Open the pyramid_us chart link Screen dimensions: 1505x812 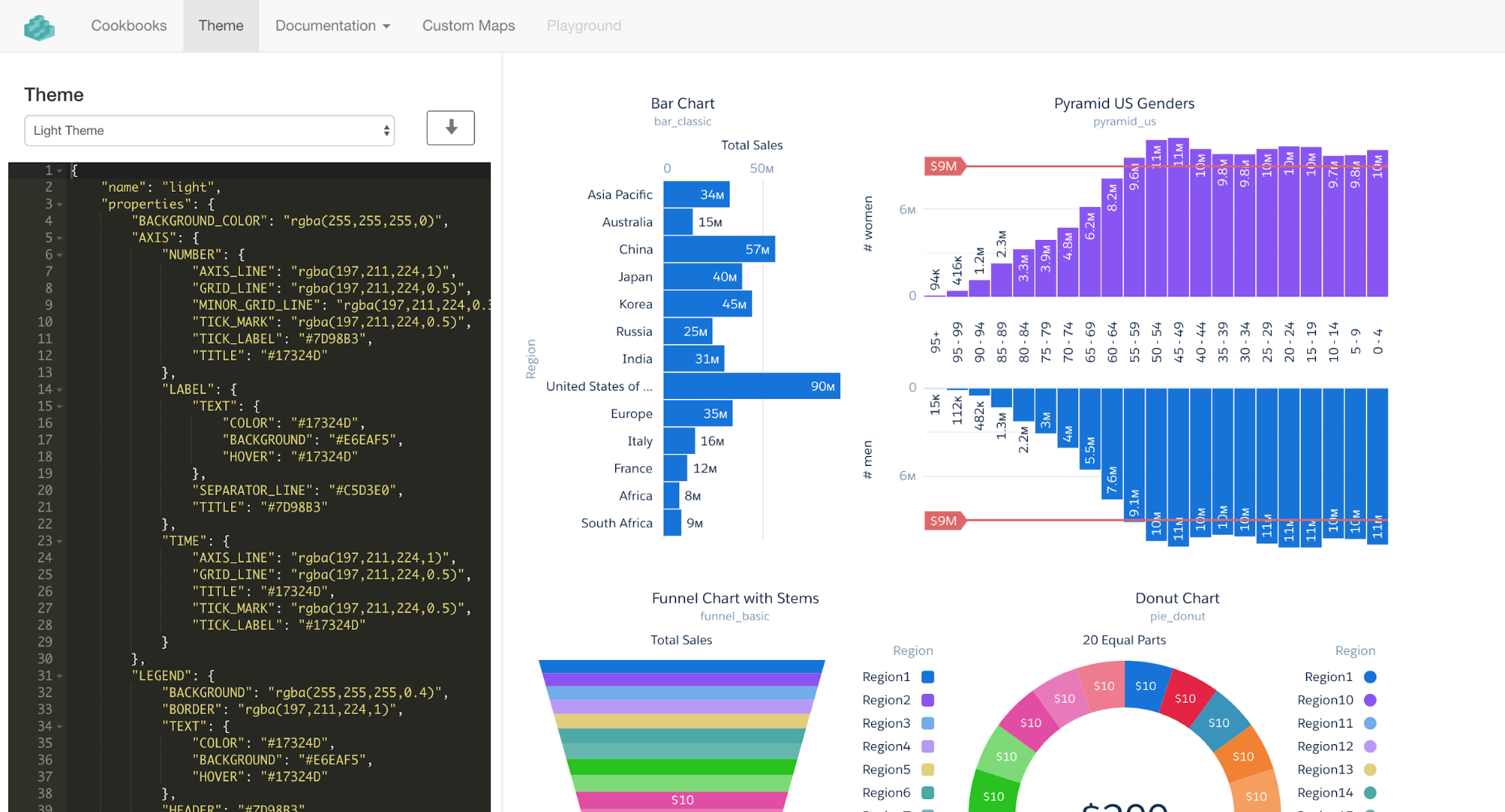1123,121
